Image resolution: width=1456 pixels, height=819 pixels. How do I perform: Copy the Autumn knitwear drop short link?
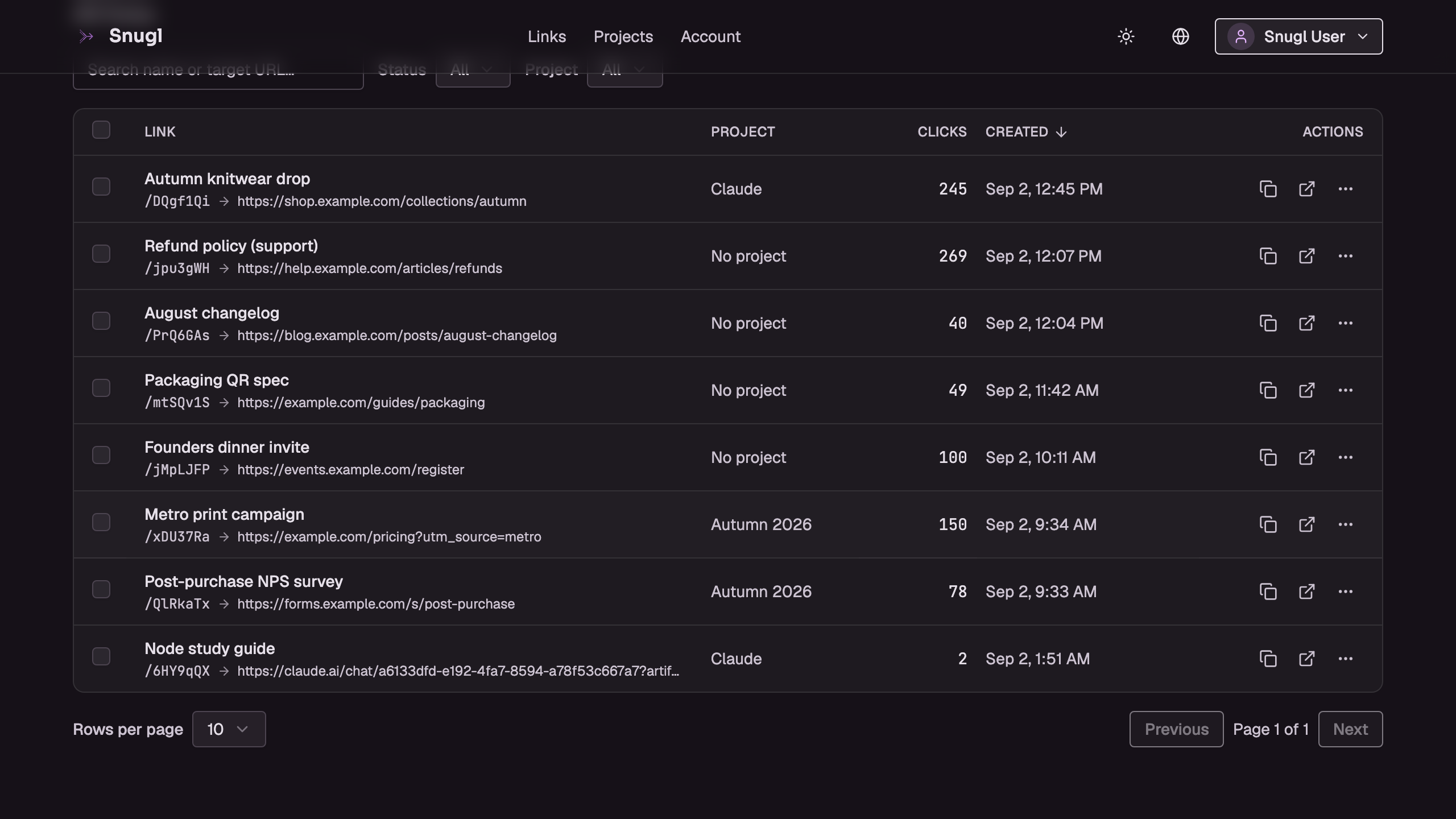click(x=1268, y=189)
